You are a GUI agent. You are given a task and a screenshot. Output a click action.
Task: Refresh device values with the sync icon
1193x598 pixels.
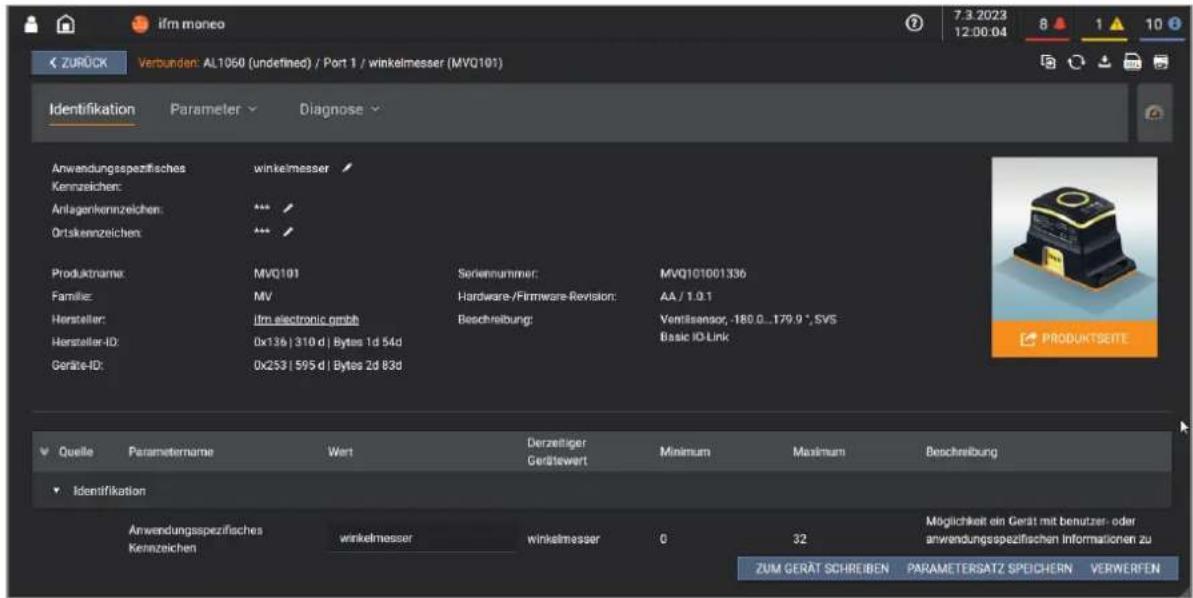click(x=1076, y=62)
